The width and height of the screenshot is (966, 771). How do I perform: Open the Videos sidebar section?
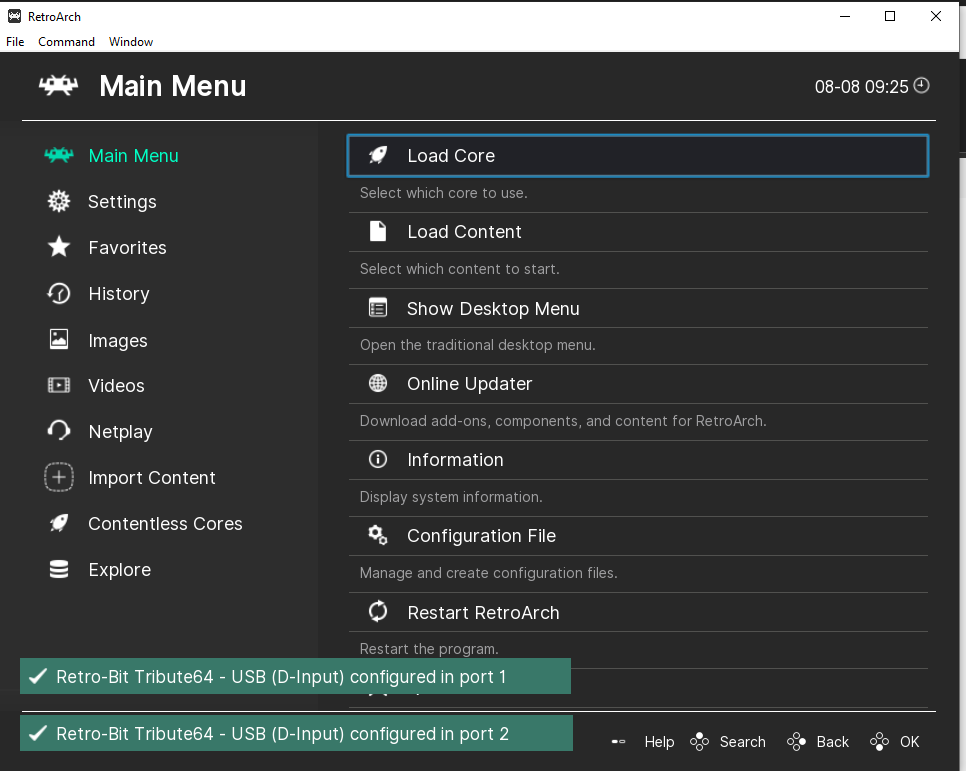116,385
